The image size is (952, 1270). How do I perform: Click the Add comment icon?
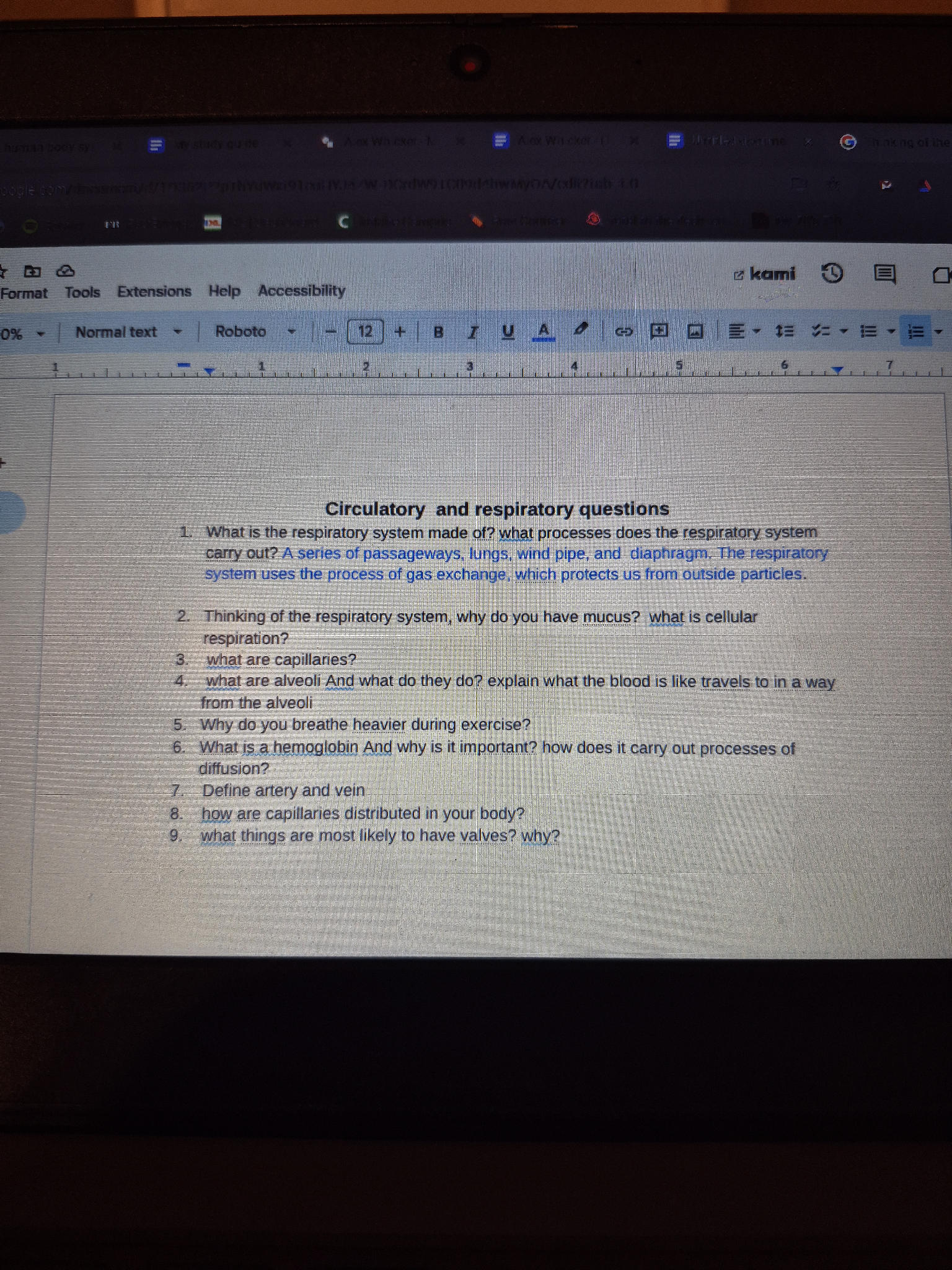tap(659, 331)
